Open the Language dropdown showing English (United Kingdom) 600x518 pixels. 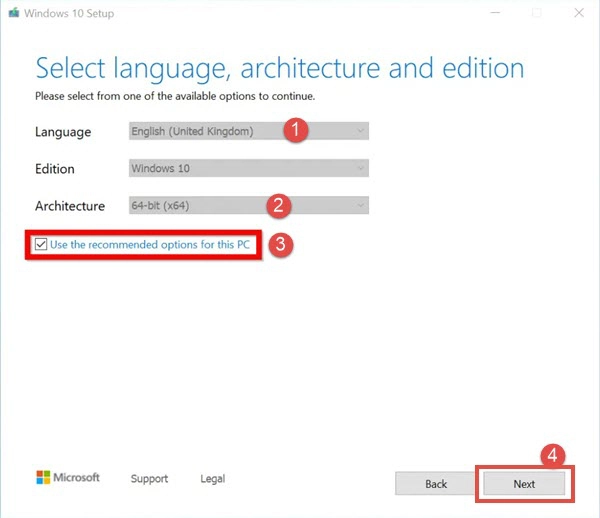click(x=249, y=131)
